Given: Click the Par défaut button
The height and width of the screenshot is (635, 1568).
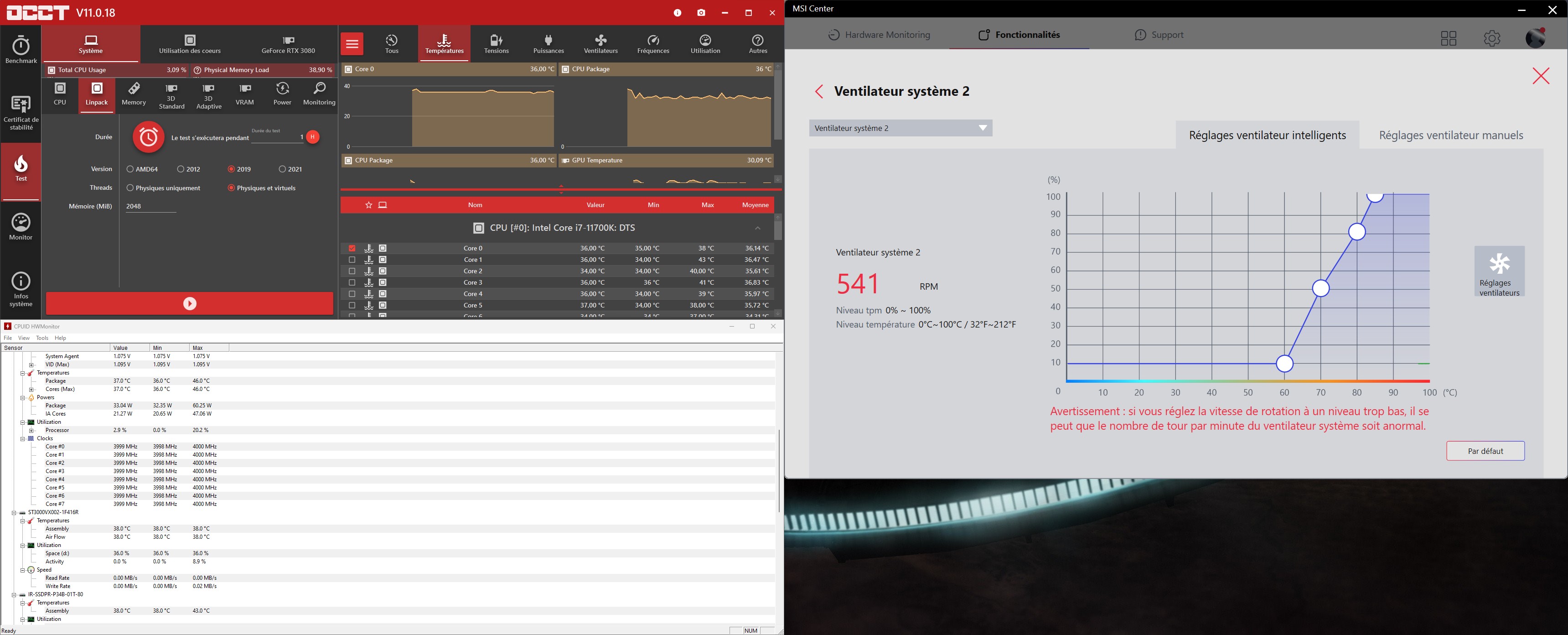Looking at the screenshot, I should [x=1485, y=451].
